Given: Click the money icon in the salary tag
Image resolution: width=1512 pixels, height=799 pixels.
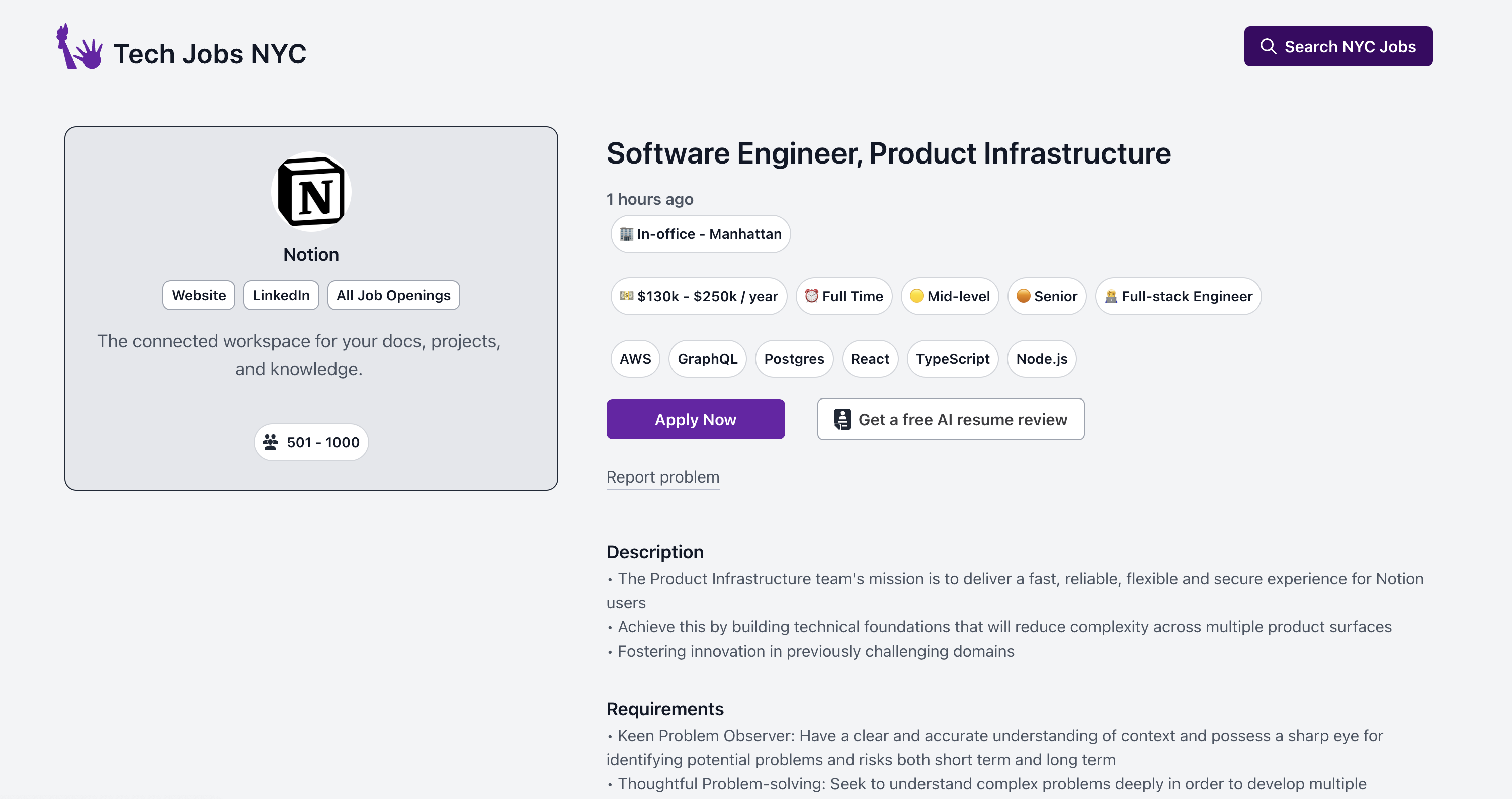Looking at the screenshot, I should (x=627, y=296).
